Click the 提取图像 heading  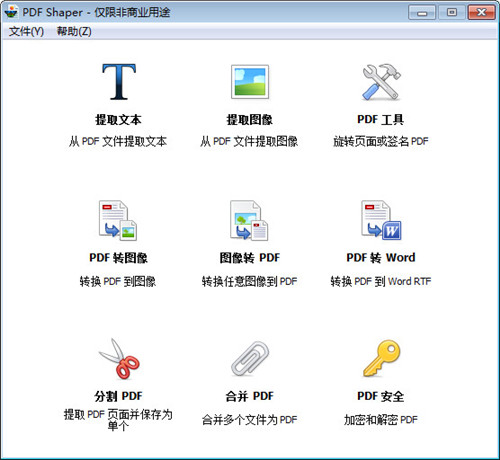point(249,120)
